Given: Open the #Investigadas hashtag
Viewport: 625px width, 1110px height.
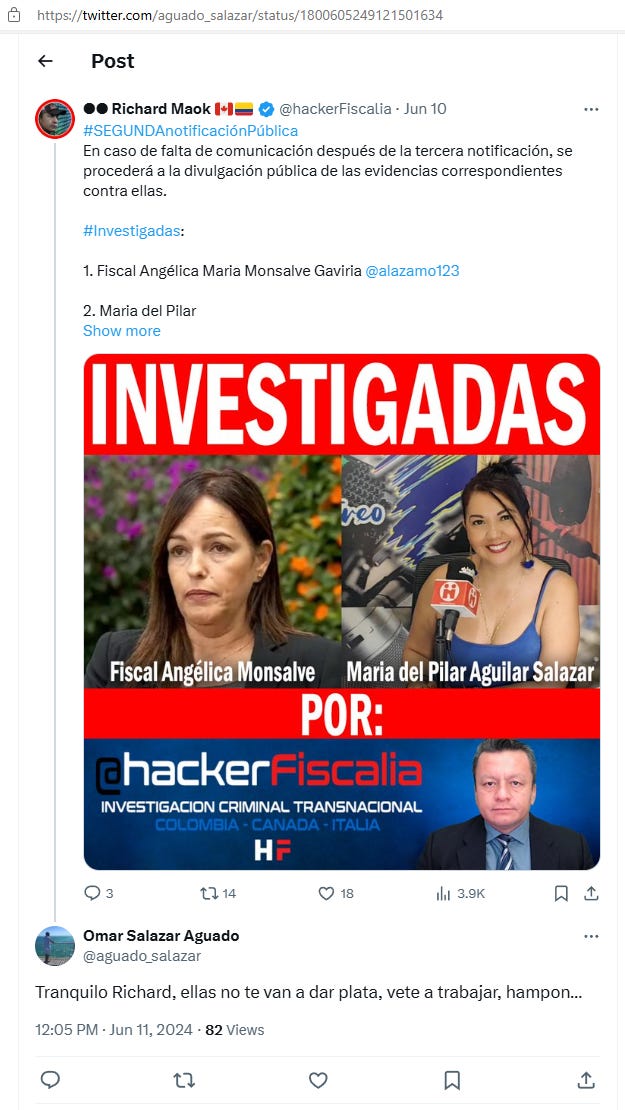Looking at the screenshot, I should click(x=132, y=231).
